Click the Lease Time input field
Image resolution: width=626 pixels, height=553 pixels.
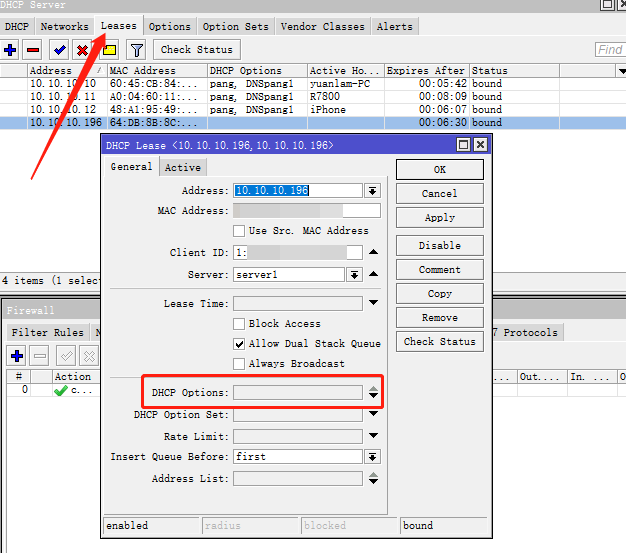[298, 303]
